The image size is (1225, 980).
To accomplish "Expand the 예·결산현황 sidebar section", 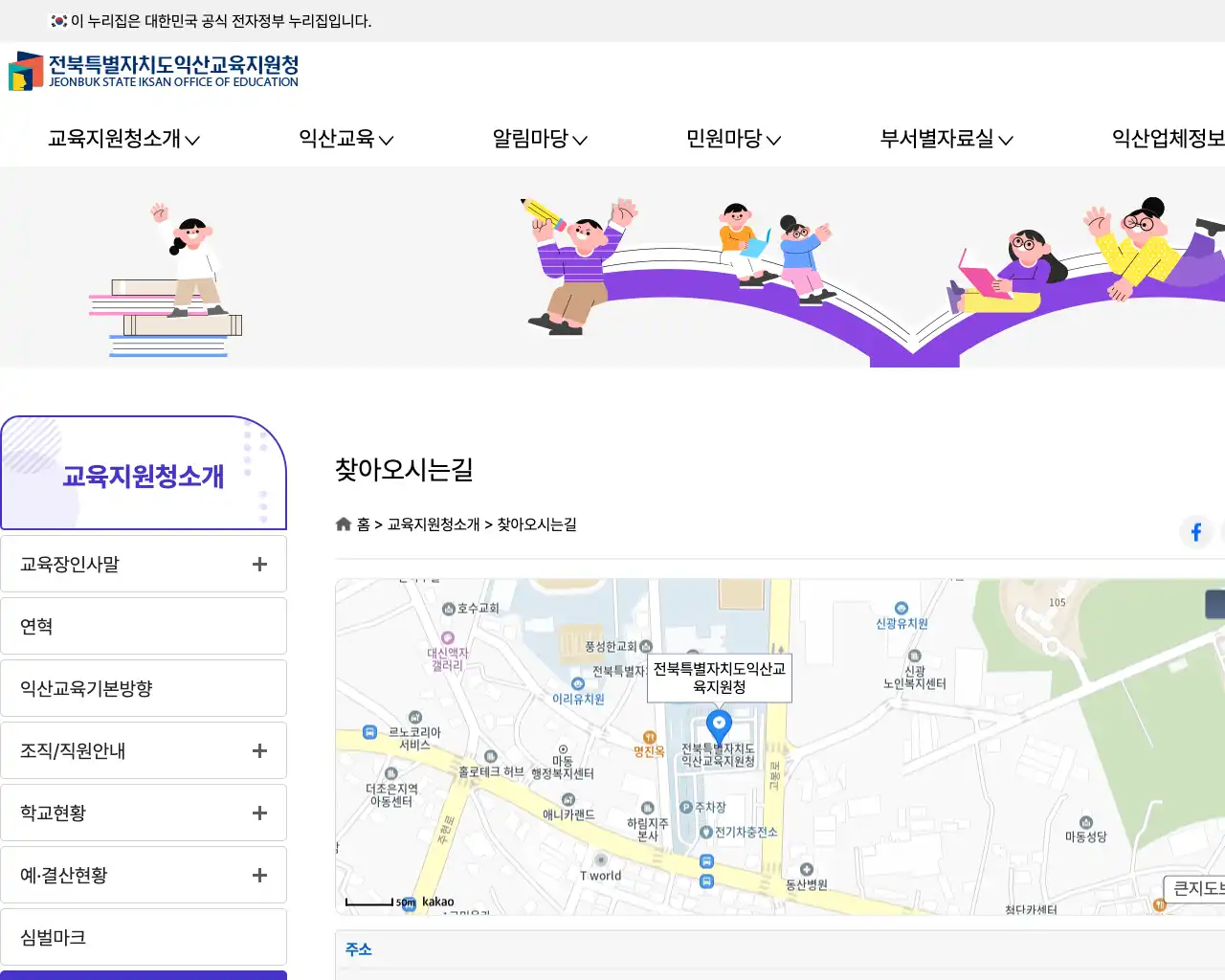I will 258,875.
